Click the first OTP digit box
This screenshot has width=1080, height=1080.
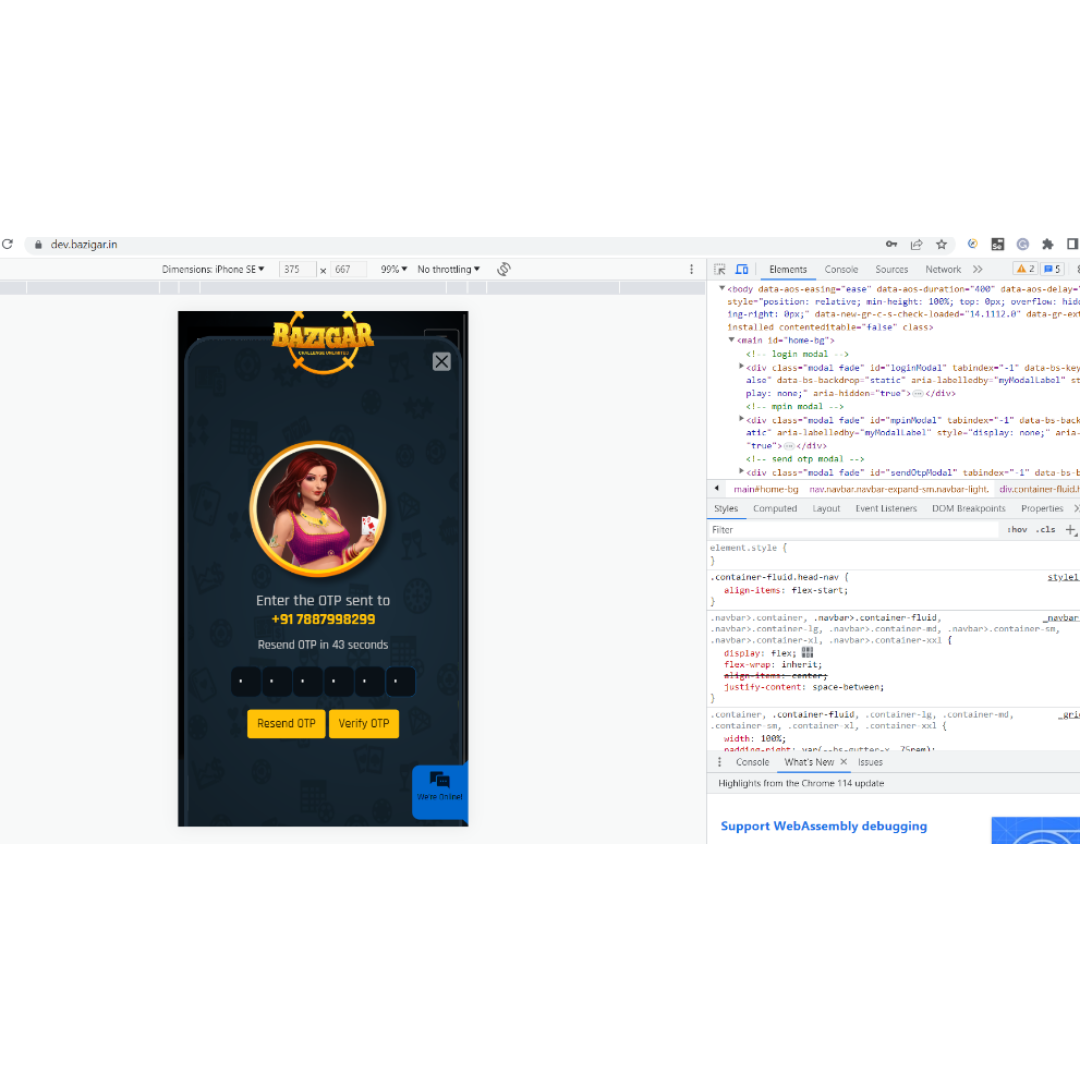tap(245, 681)
